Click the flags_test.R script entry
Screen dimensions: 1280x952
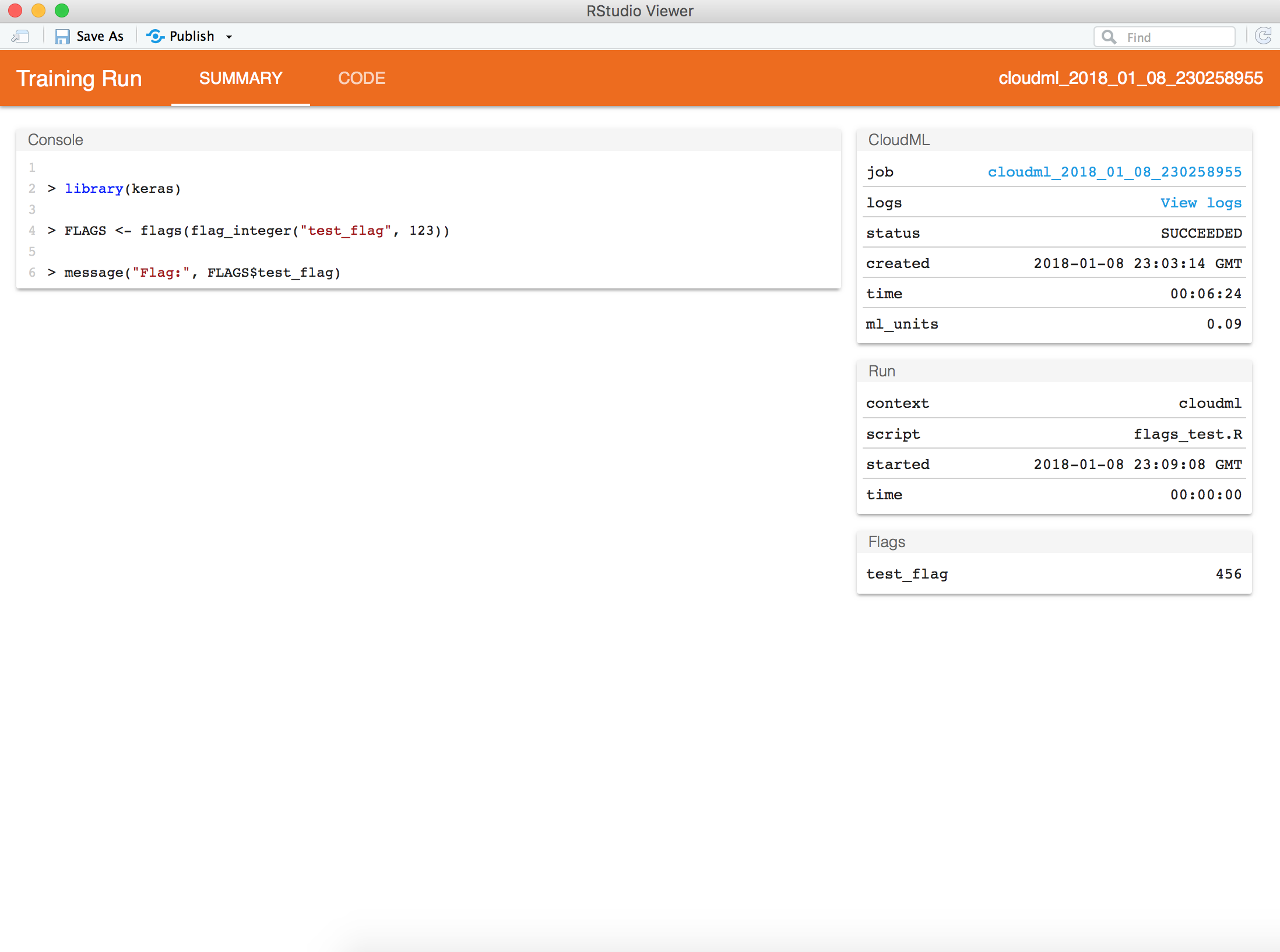tap(1187, 433)
